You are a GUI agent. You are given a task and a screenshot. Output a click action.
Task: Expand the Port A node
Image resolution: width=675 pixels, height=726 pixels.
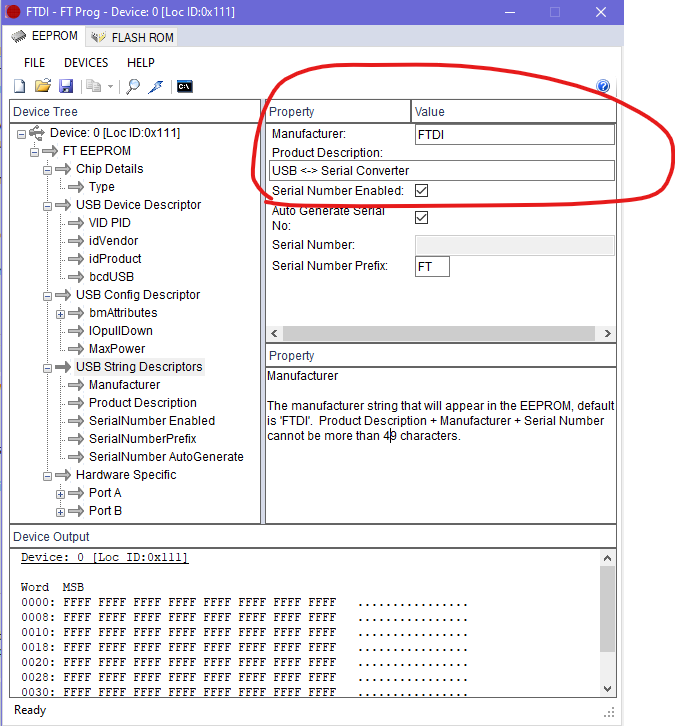(x=60, y=494)
